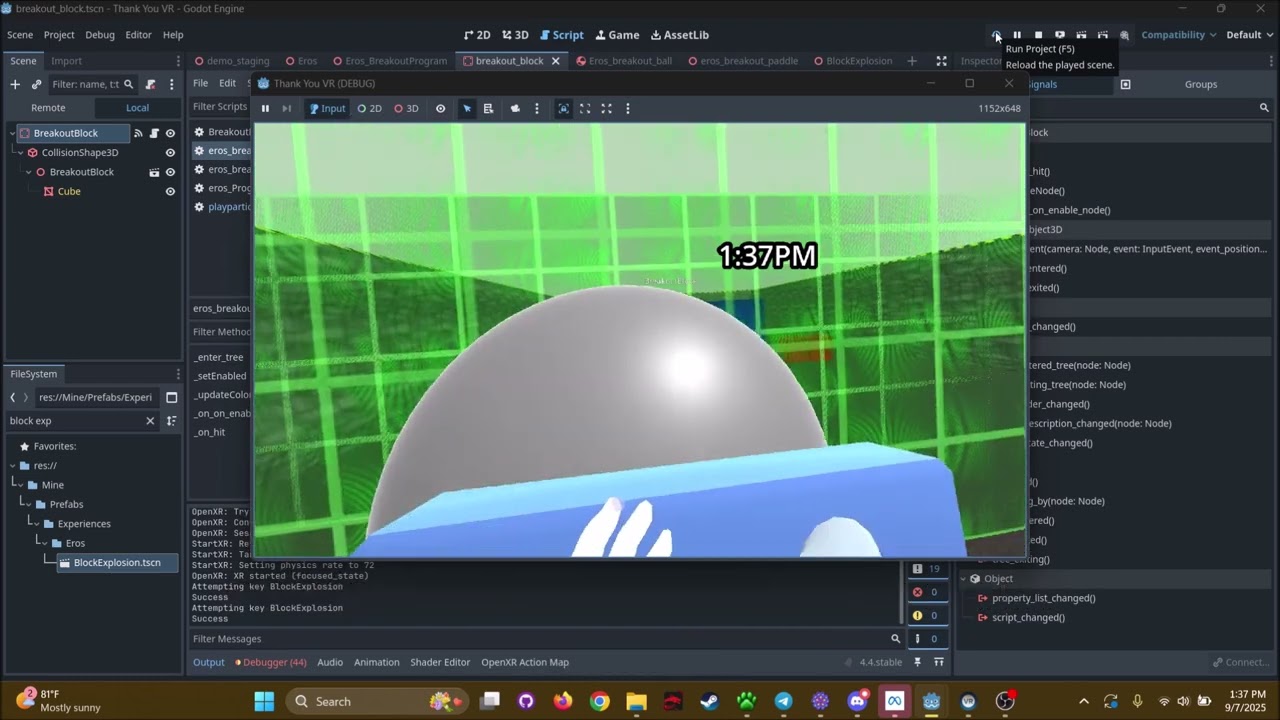Add a new scene tab with plus
This screenshot has height=720, width=1280.
911,61
